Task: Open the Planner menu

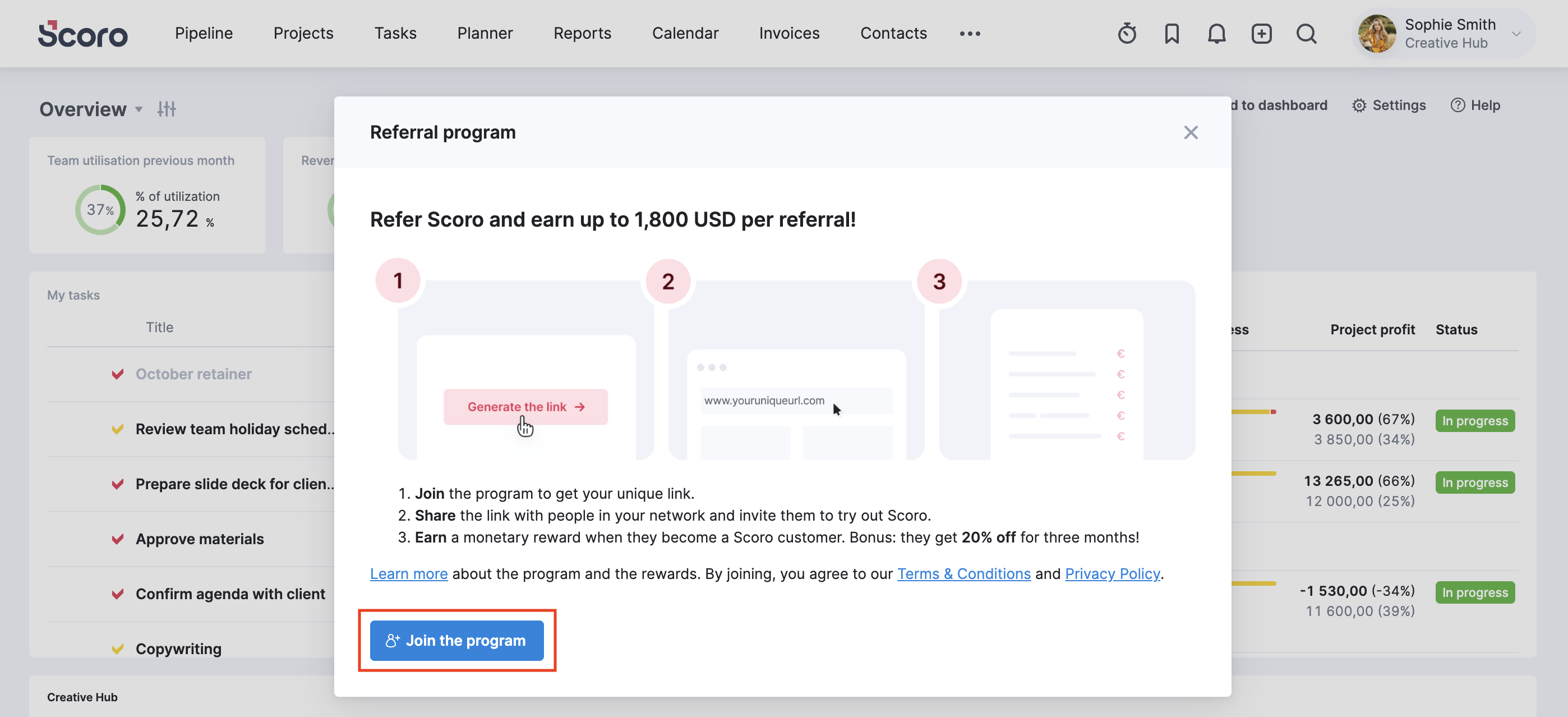Action: (485, 34)
